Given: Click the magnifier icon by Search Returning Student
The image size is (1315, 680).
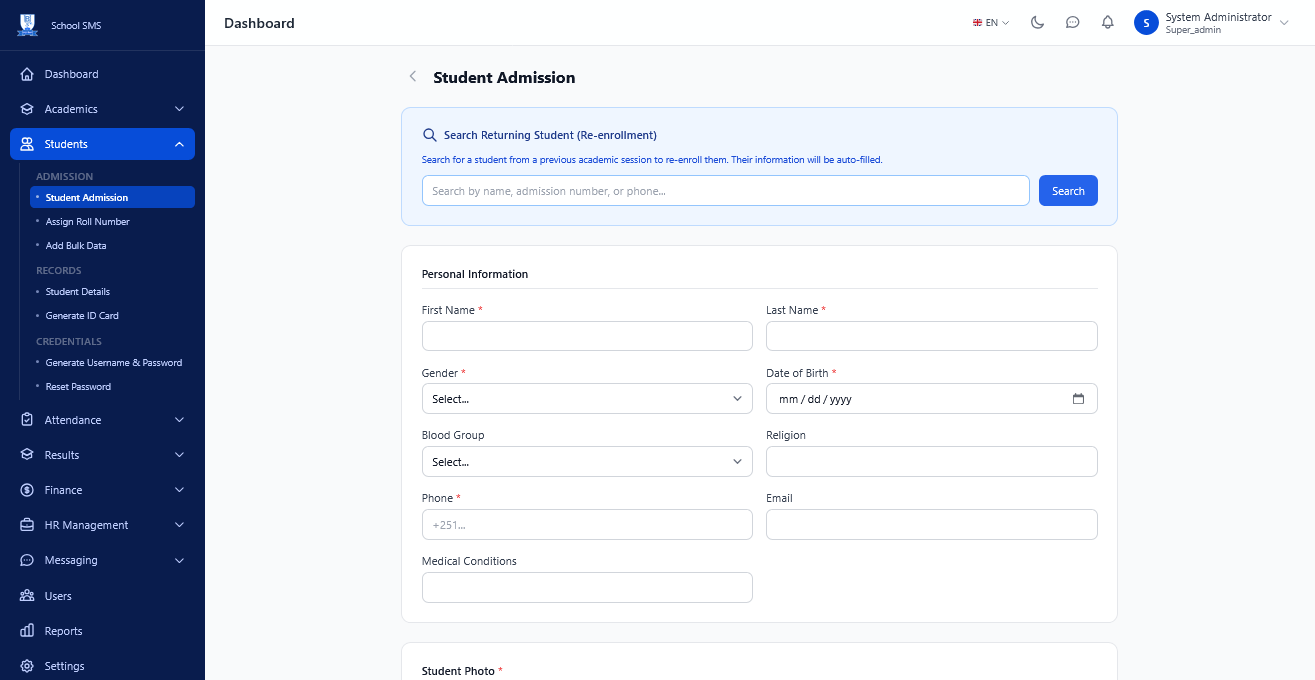Looking at the screenshot, I should (x=429, y=135).
